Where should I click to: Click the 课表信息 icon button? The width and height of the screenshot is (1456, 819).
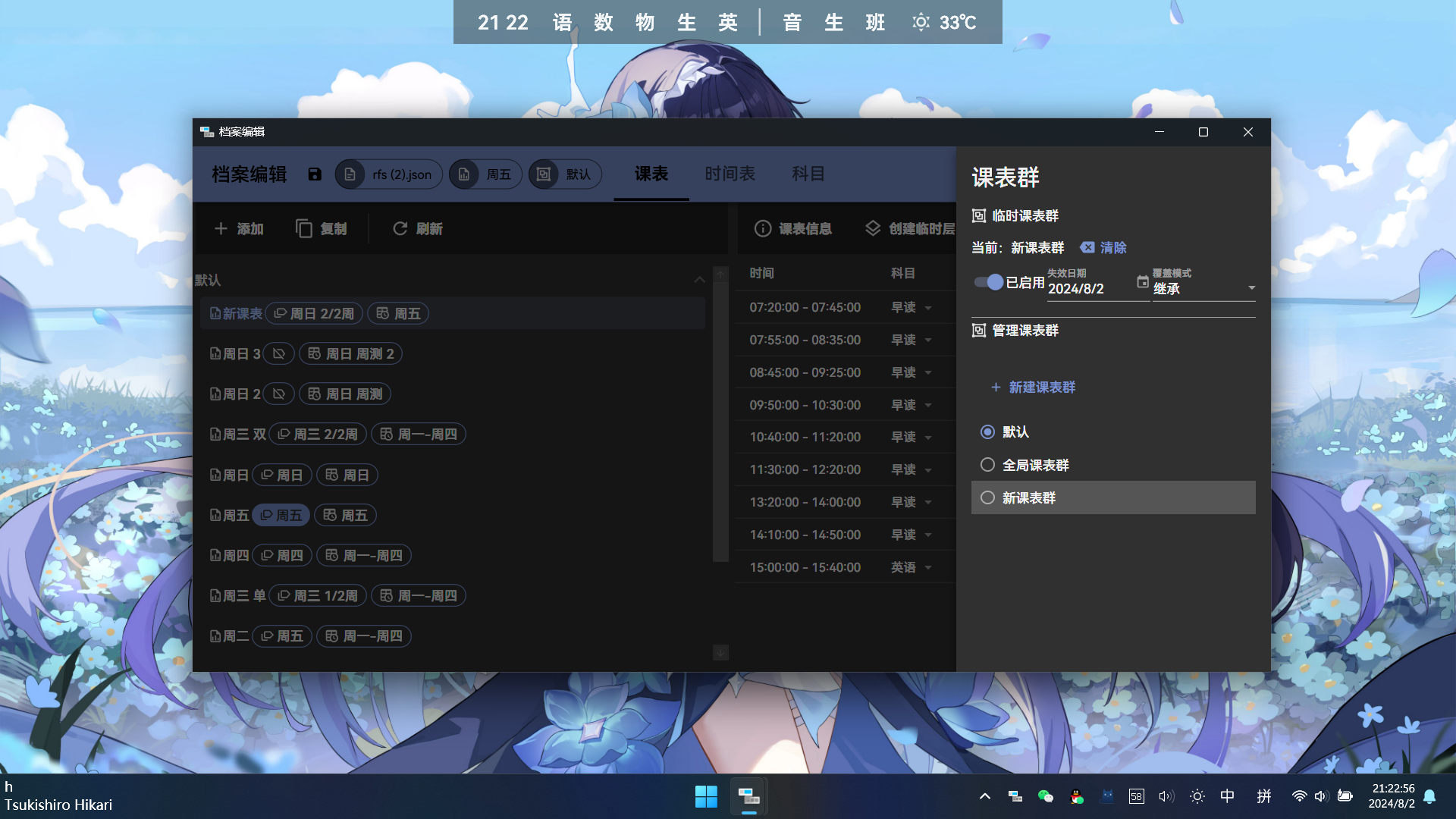pos(763,228)
